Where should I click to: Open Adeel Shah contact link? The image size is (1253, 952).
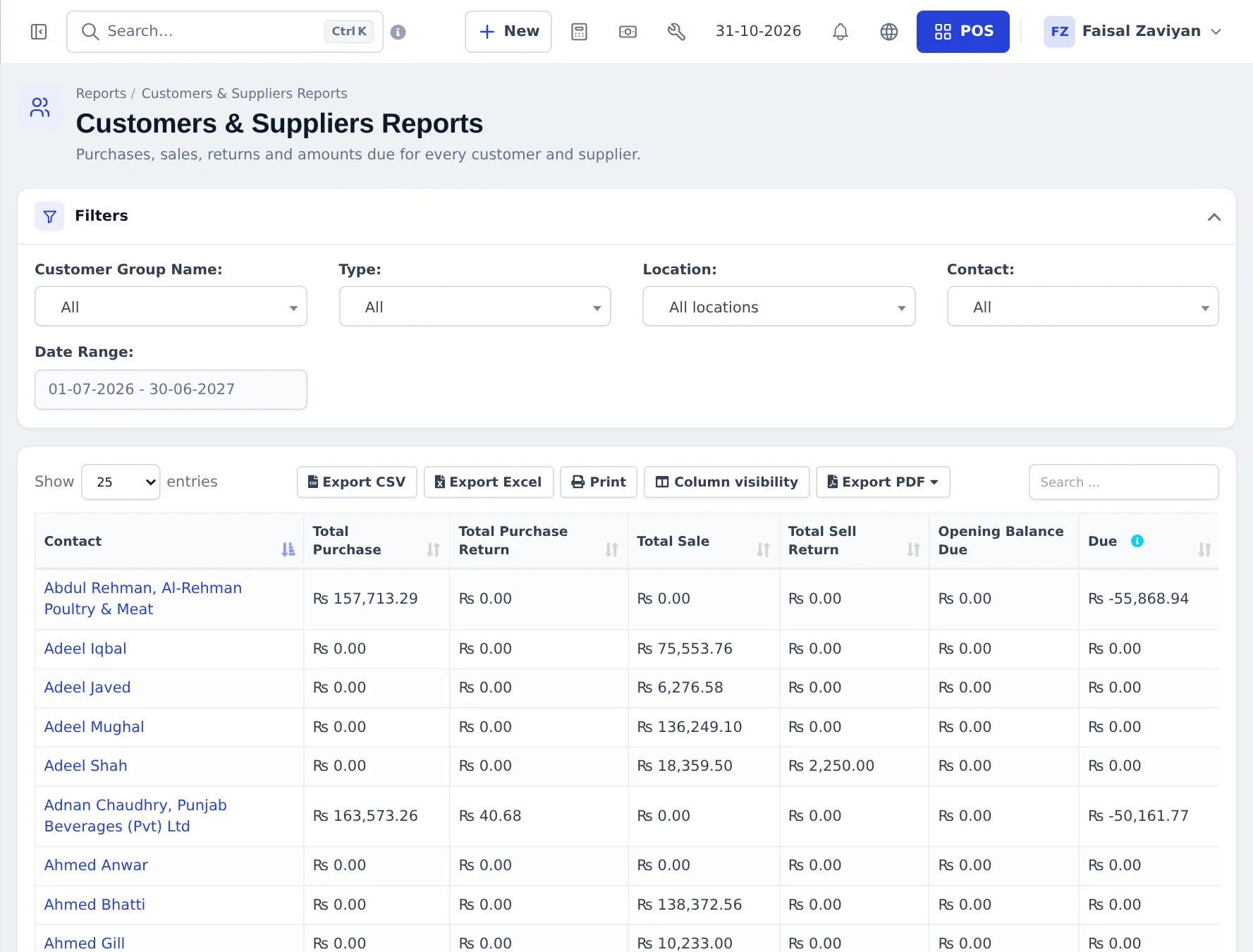pos(86,766)
